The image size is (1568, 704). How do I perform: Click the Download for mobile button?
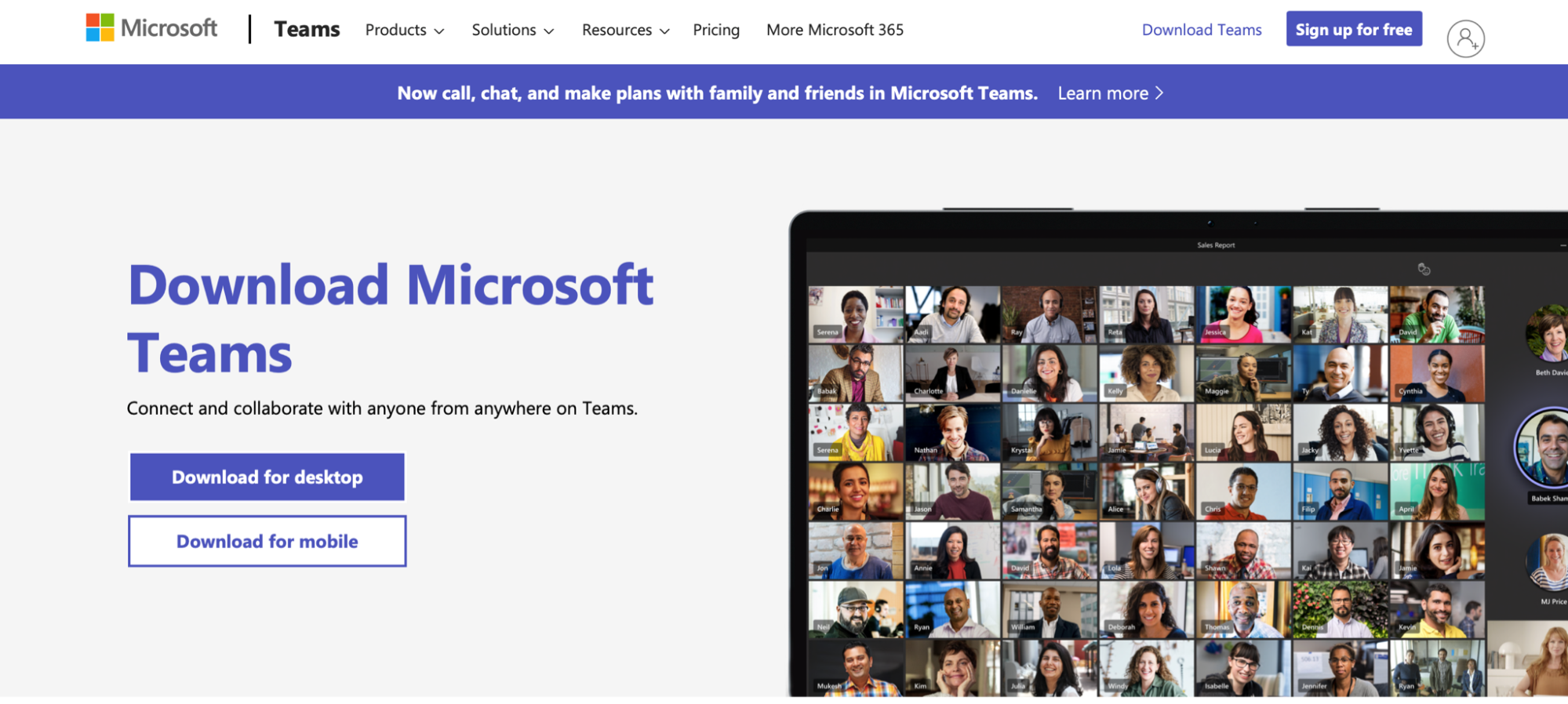[x=267, y=541]
